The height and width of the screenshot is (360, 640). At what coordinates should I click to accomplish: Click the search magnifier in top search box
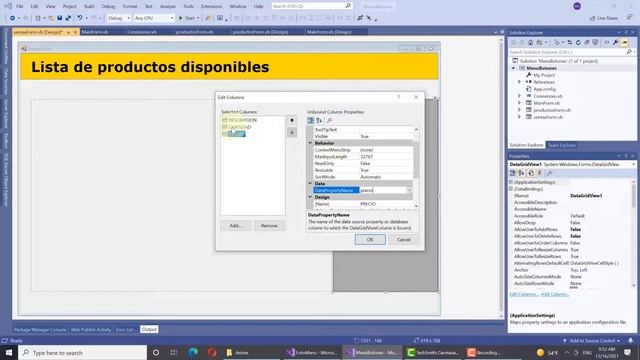348,6
